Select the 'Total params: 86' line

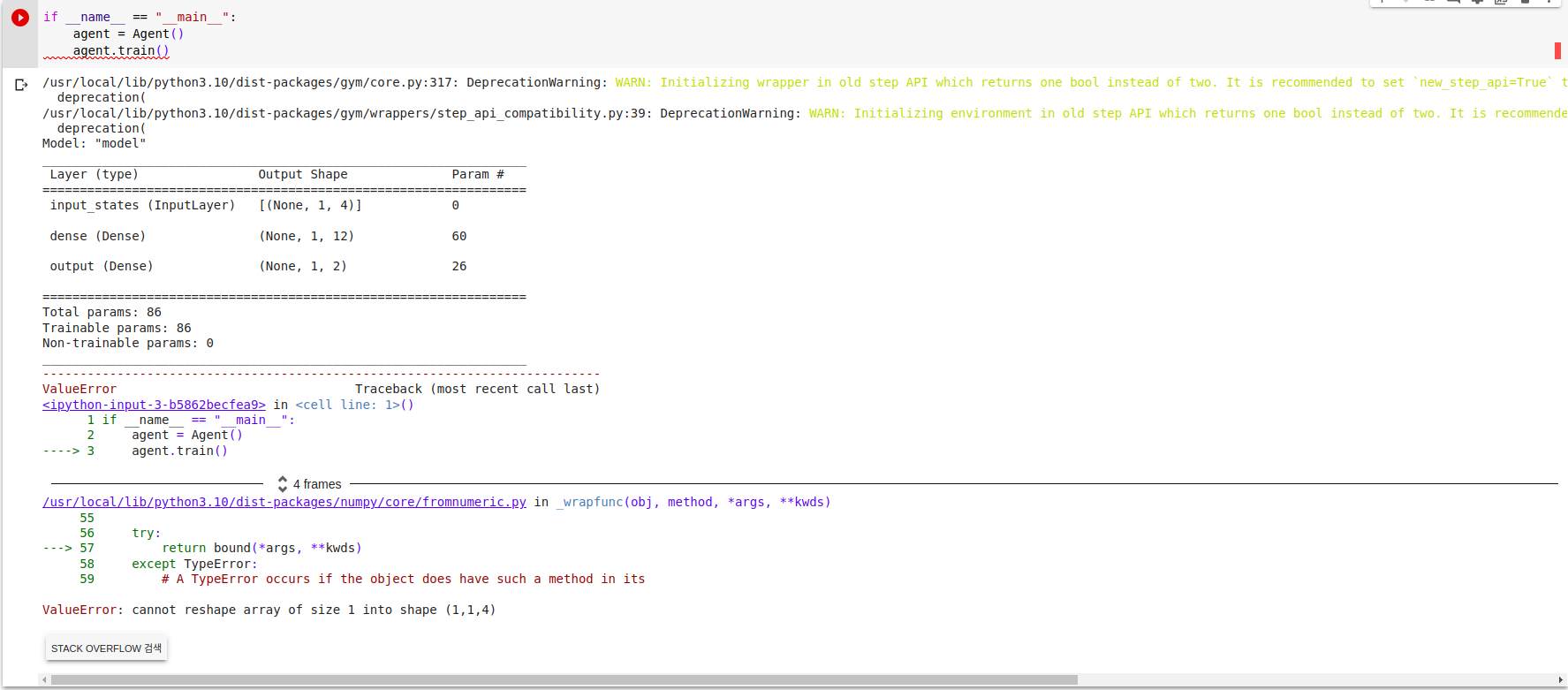pyautogui.click(x=102, y=312)
